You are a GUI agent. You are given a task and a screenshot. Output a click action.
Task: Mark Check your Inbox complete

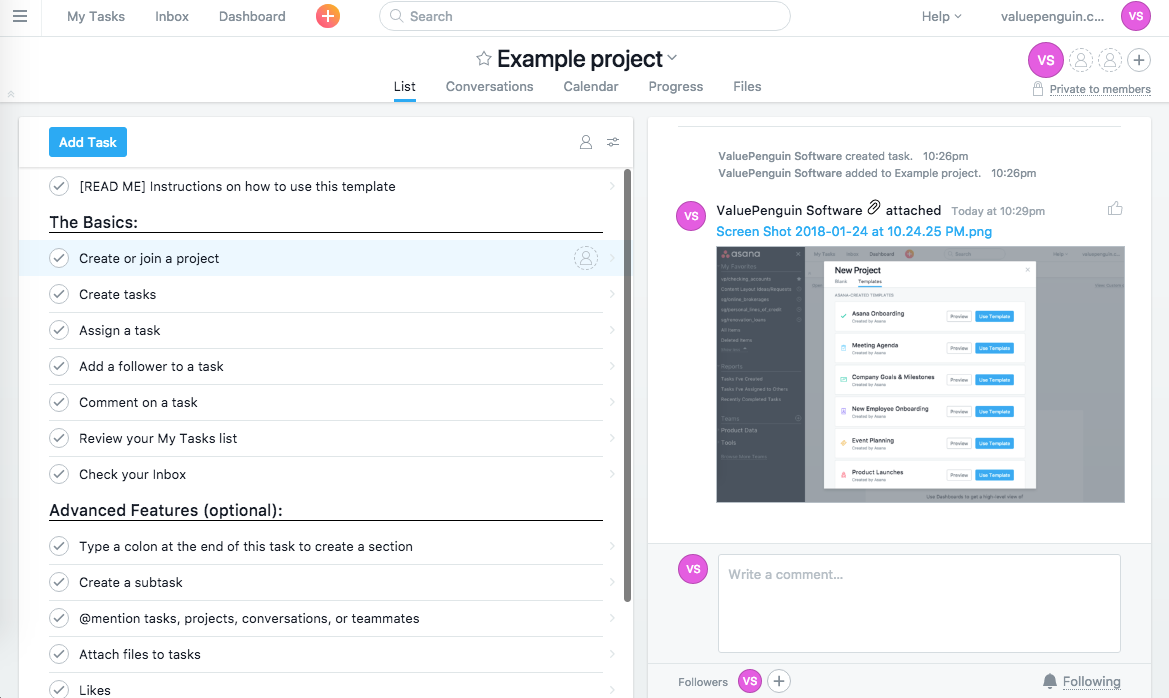[59, 474]
